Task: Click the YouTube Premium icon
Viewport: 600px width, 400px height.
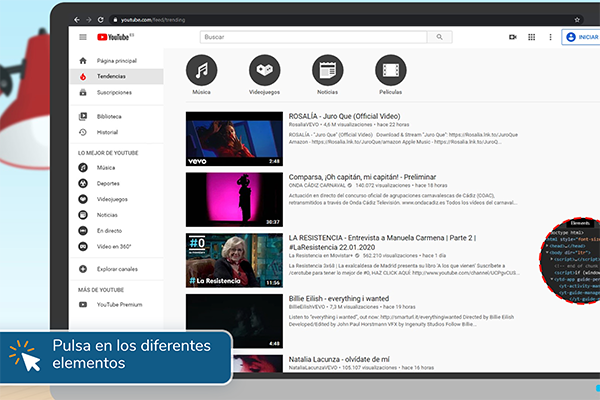Action: (x=83, y=305)
